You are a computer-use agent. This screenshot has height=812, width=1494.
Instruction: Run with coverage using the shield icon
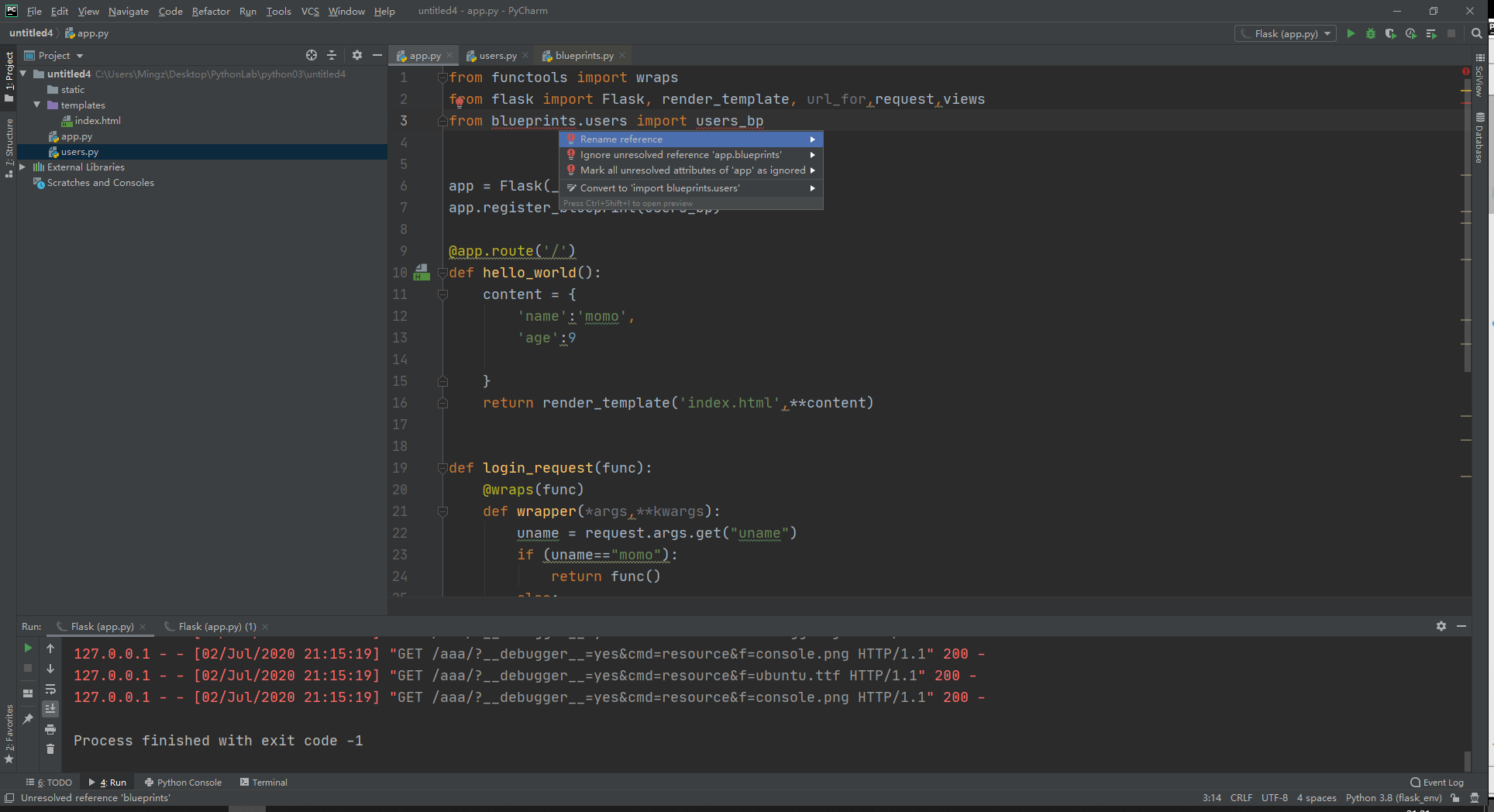point(1391,33)
